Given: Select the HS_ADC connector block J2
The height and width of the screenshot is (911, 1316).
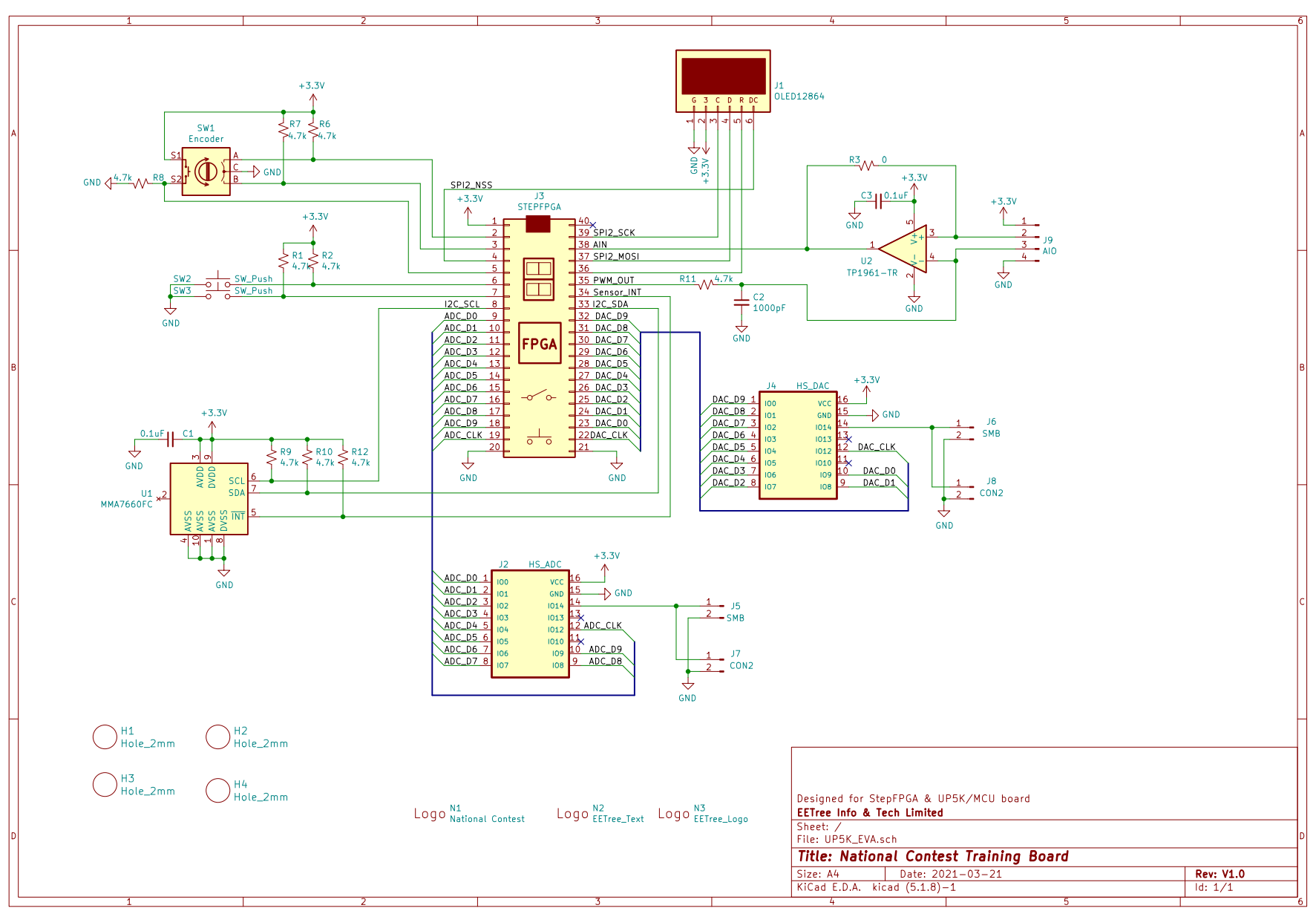Looking at the screenshot, I should click(x=530, y=624).
